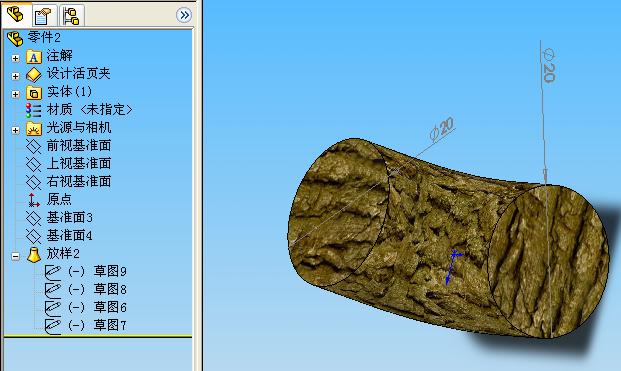Click the 上视基准面 plane icon
Viewport: 621px width, 371px height.
(34, 164)
